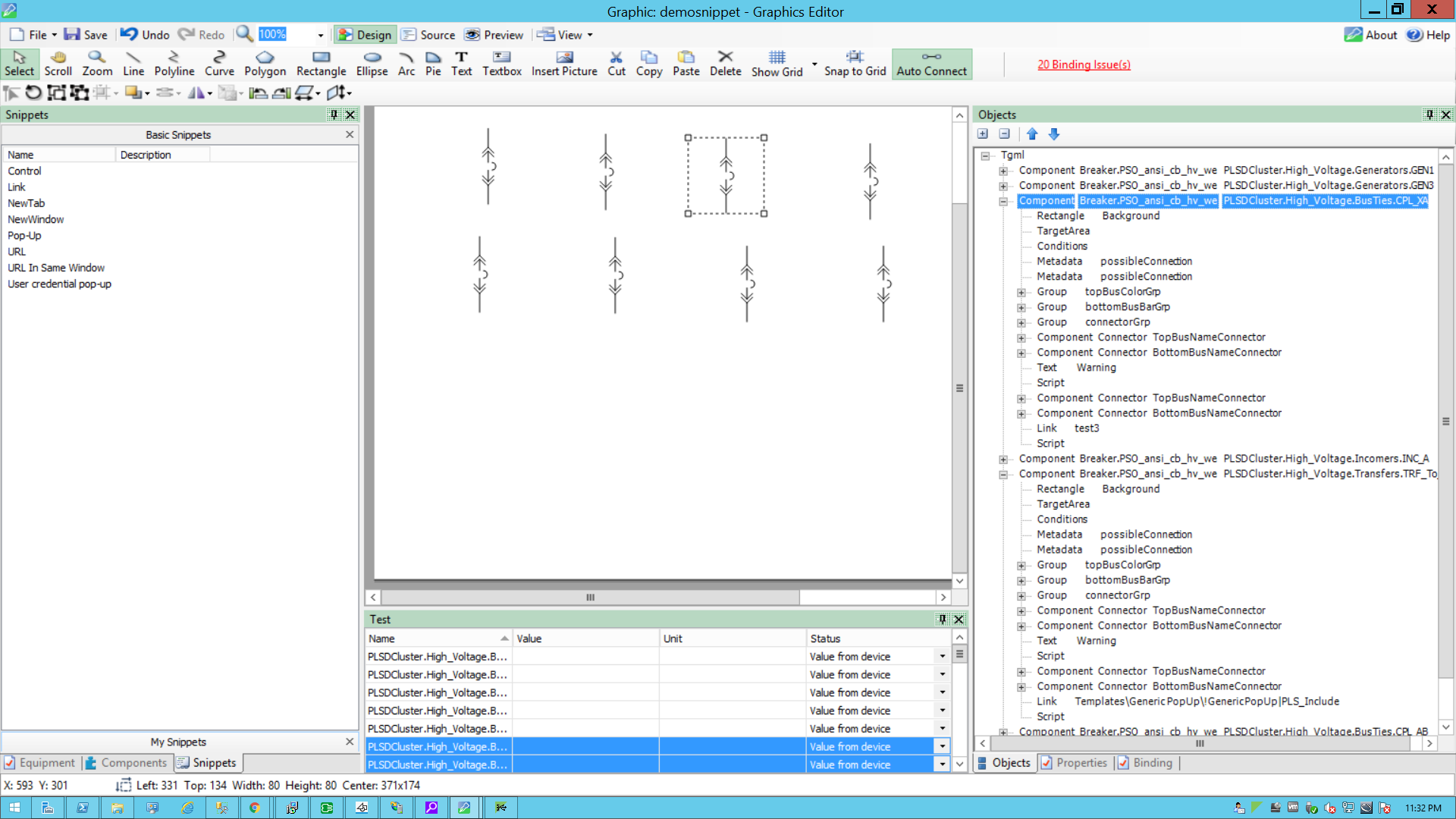Image resolution: width=1456 pixels, height=819 pixels.
Task: Open the 20 Binding Issue(s) link
Action: point(1084,64)
